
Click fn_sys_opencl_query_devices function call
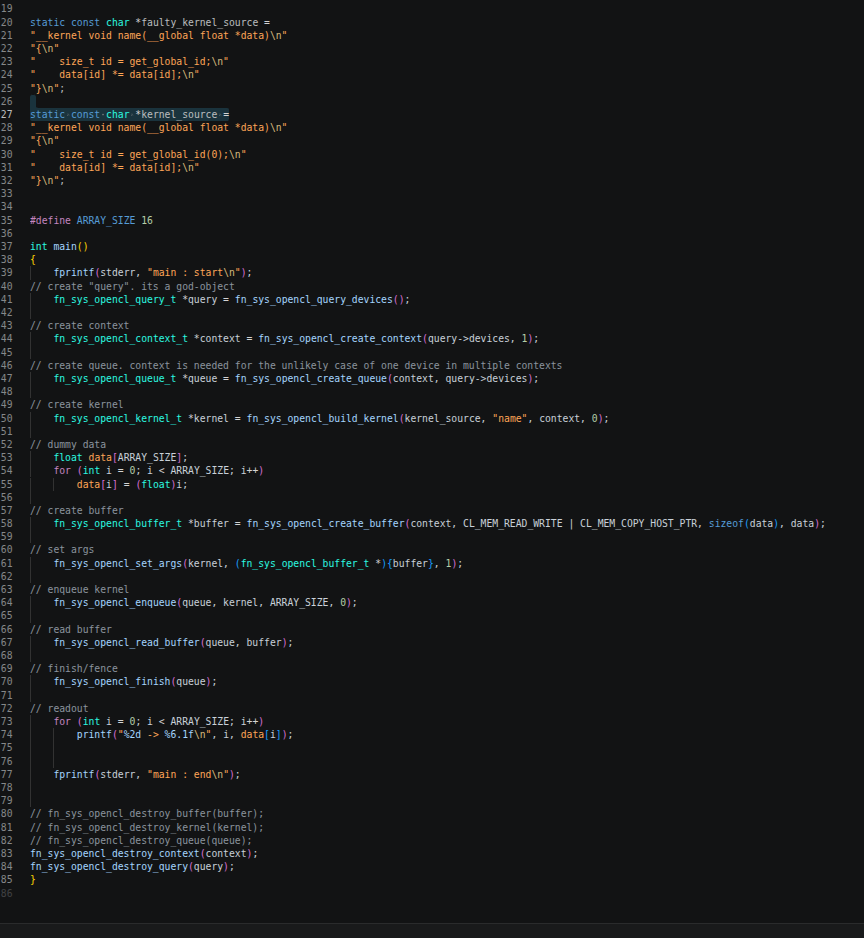click(x=314, y=299)
